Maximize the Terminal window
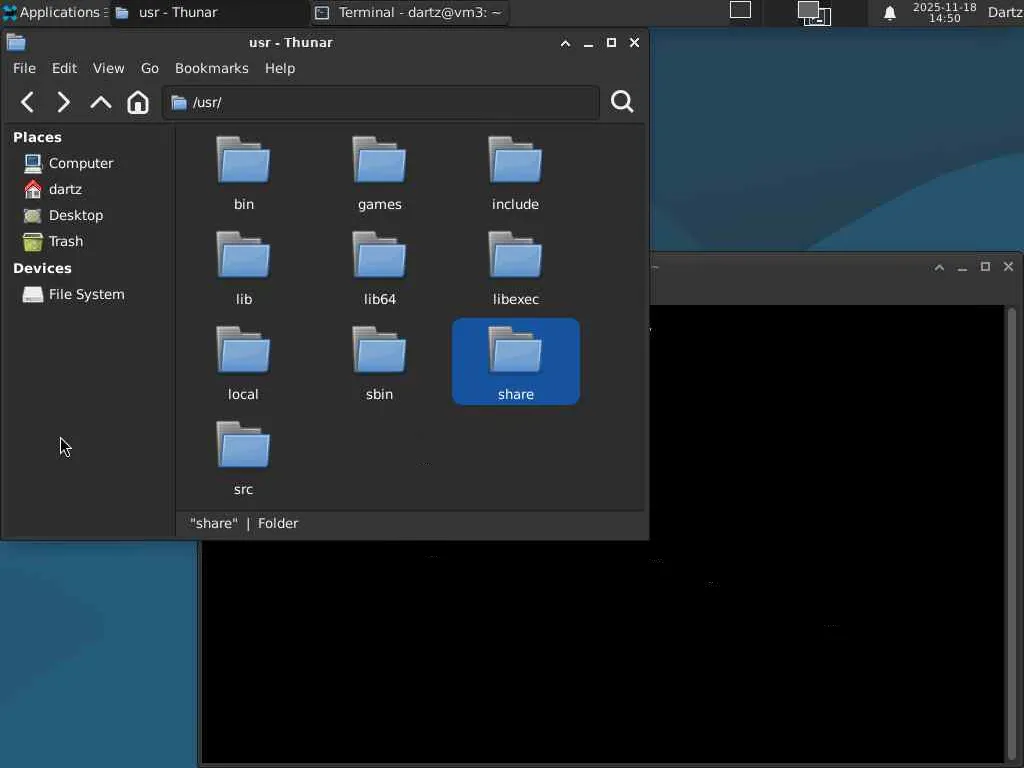The width and height of the screenshot is (1024, 768). (985, 266)
